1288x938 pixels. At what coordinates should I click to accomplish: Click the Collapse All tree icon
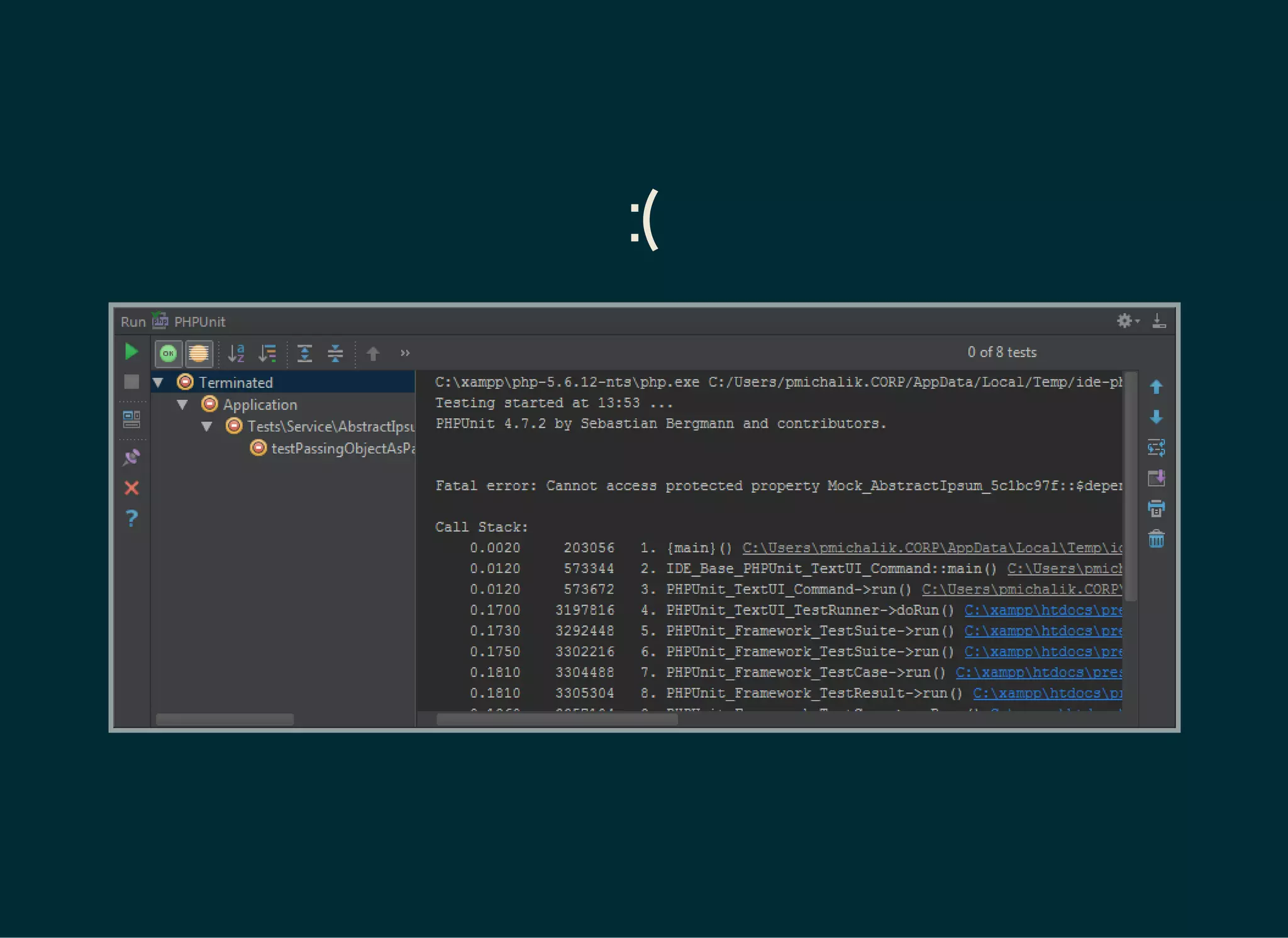(x=335, y=353)
